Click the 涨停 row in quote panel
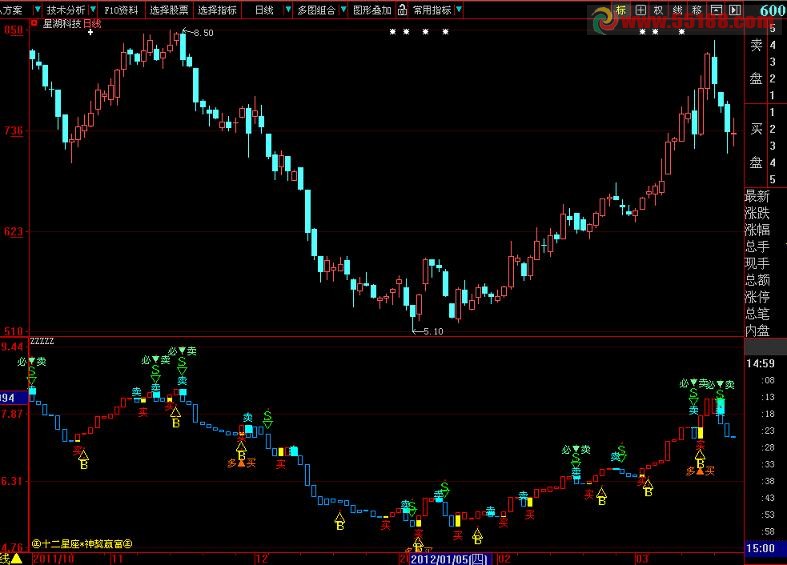This screenshot has width=787, height=565. click(x=757, y=297)
